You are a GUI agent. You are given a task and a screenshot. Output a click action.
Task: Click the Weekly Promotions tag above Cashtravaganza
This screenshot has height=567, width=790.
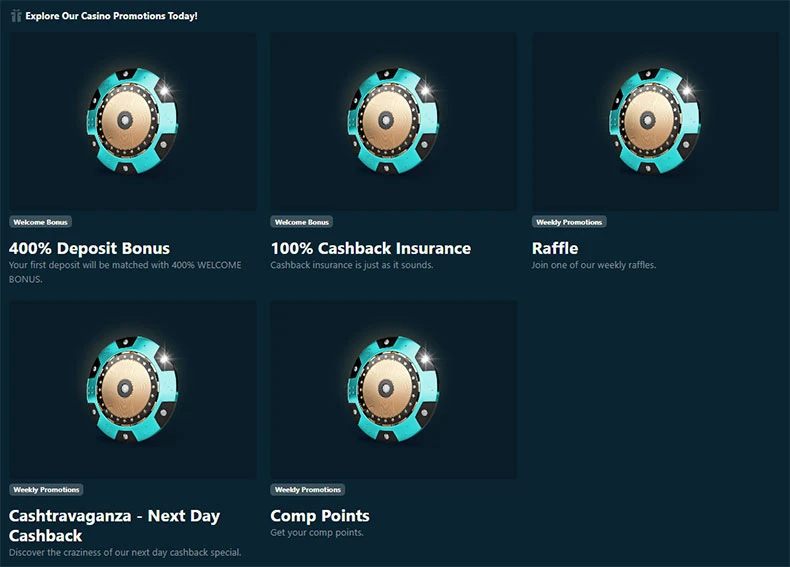[46, 489]
